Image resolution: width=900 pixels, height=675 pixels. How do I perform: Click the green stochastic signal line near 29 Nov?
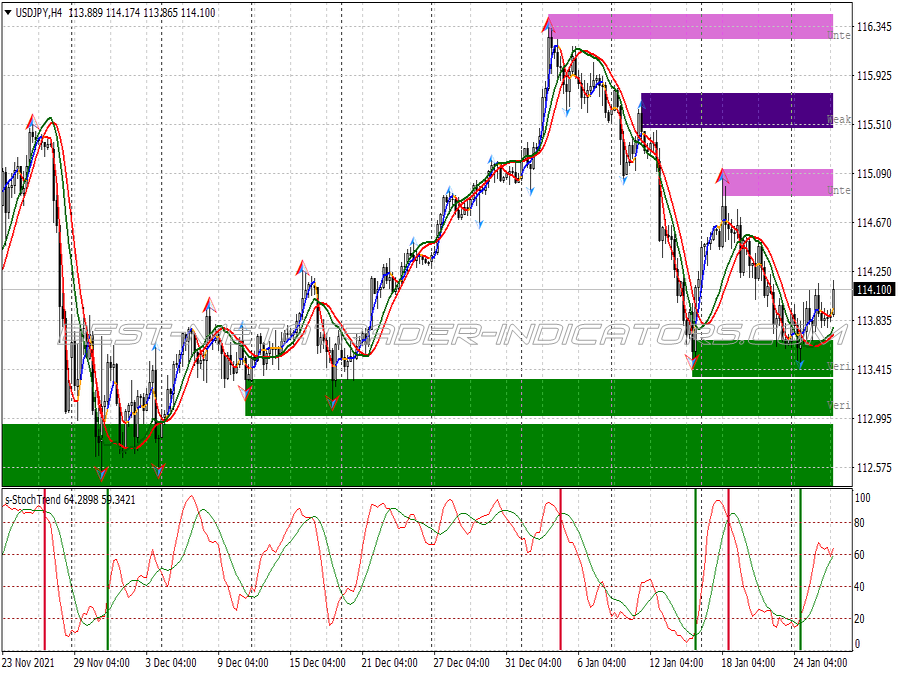click(107, 569)
